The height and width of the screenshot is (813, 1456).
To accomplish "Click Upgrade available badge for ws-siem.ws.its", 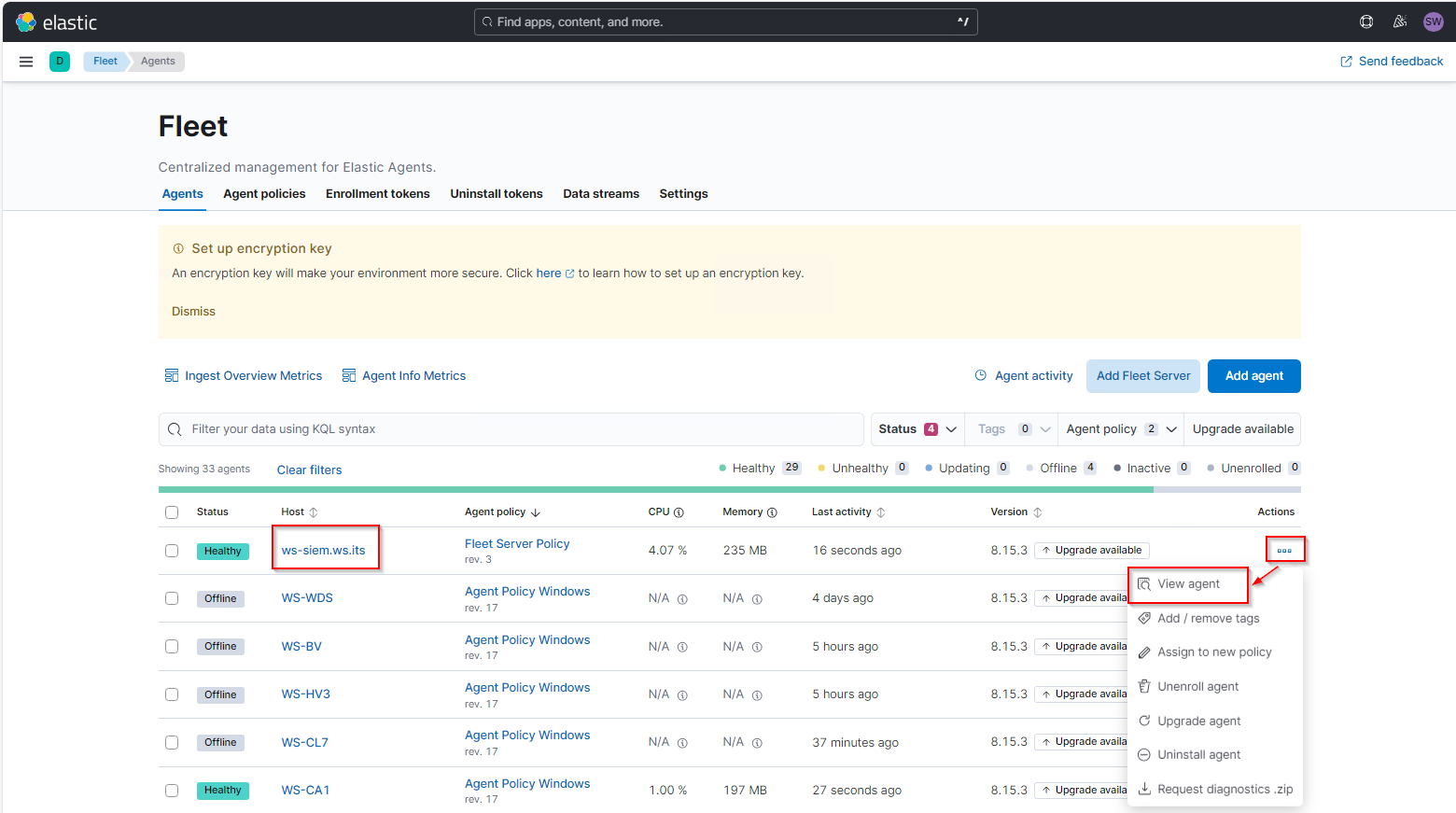I will pos(1092,551).
